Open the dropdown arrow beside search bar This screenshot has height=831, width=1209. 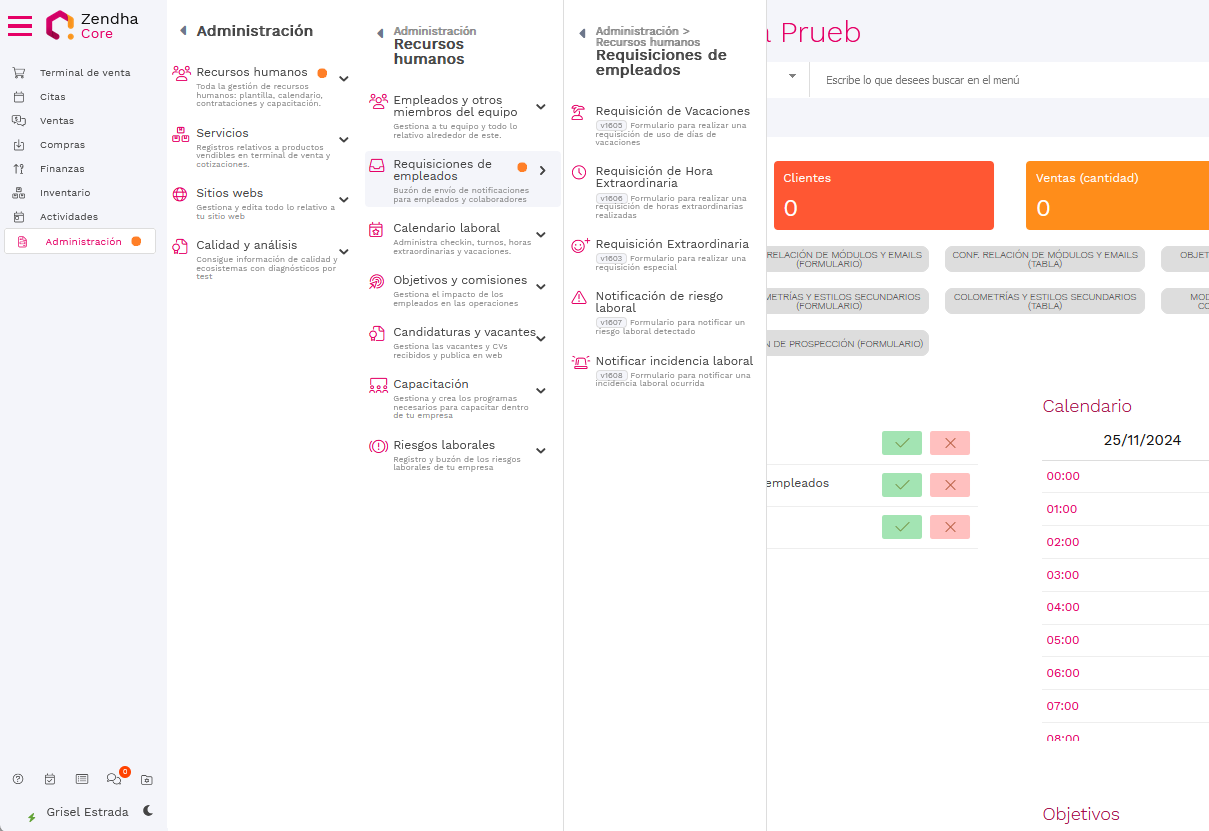[792, 76]
